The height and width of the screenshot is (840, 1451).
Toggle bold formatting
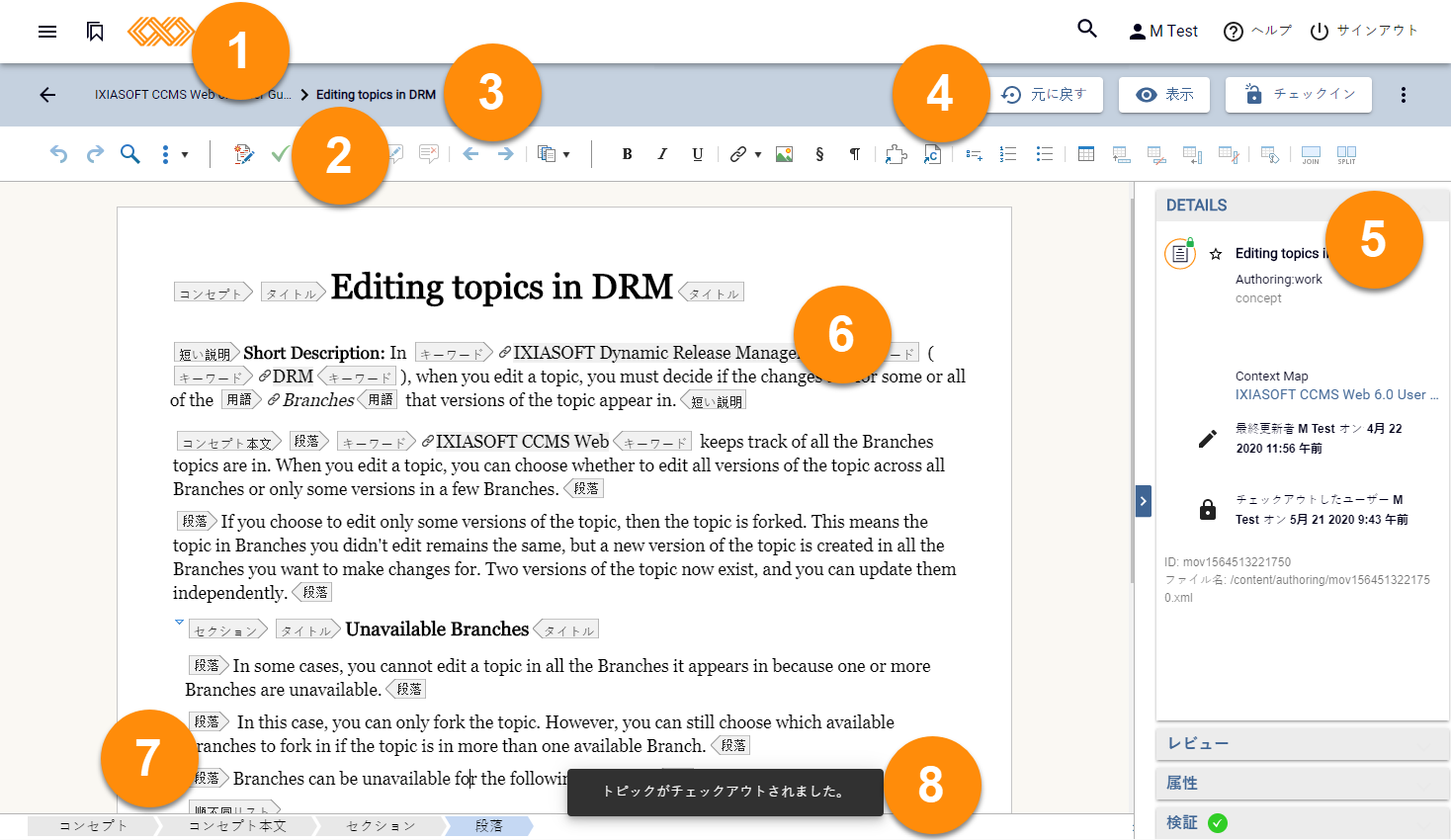pyautogui.click(x=627, y=154)
